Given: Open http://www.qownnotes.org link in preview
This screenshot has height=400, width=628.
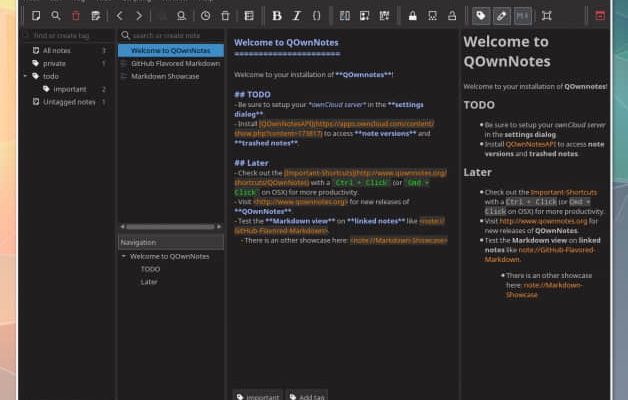Looking at the screenshot, I should 543,221.
